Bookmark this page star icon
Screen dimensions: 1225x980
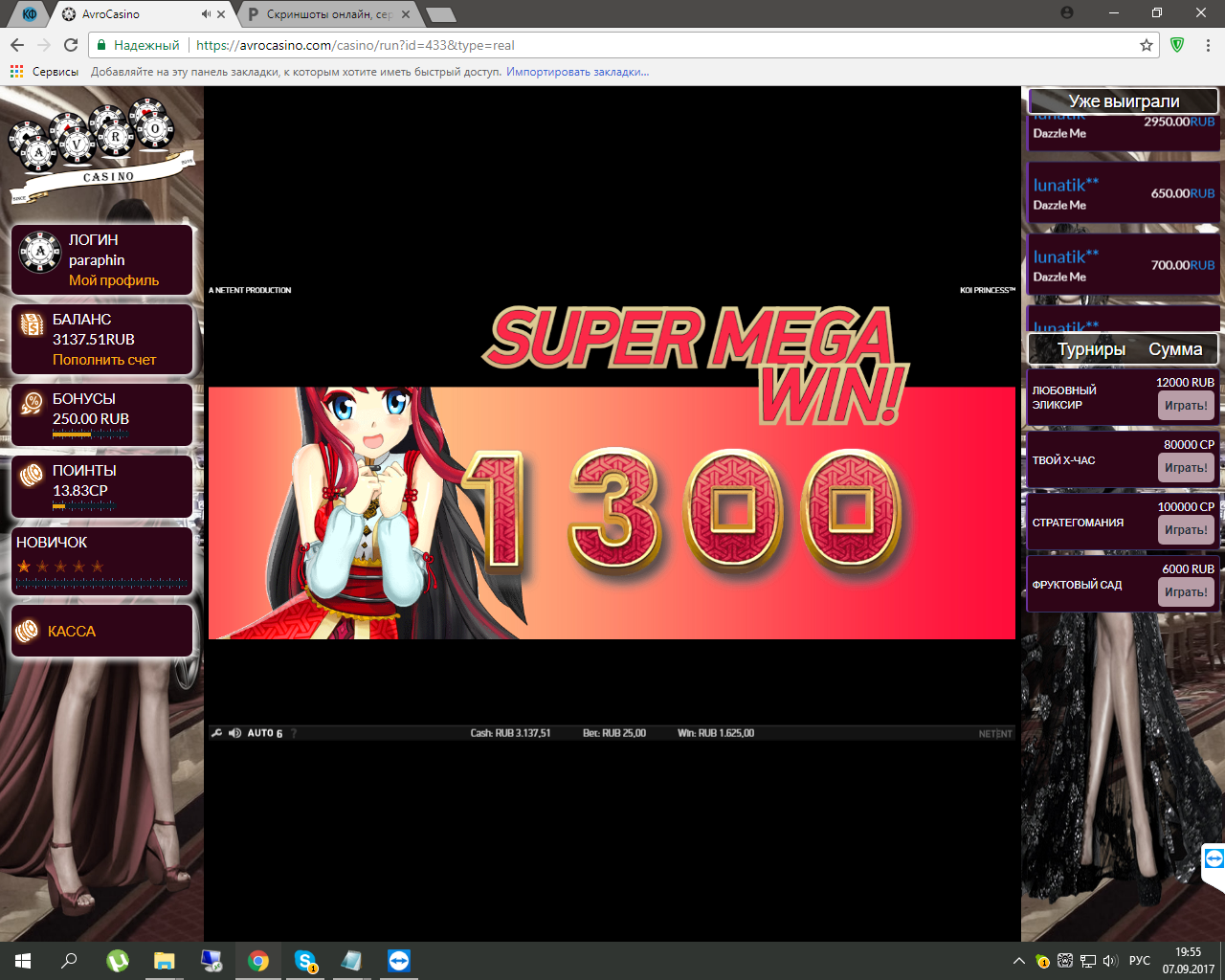point(1147,45)
